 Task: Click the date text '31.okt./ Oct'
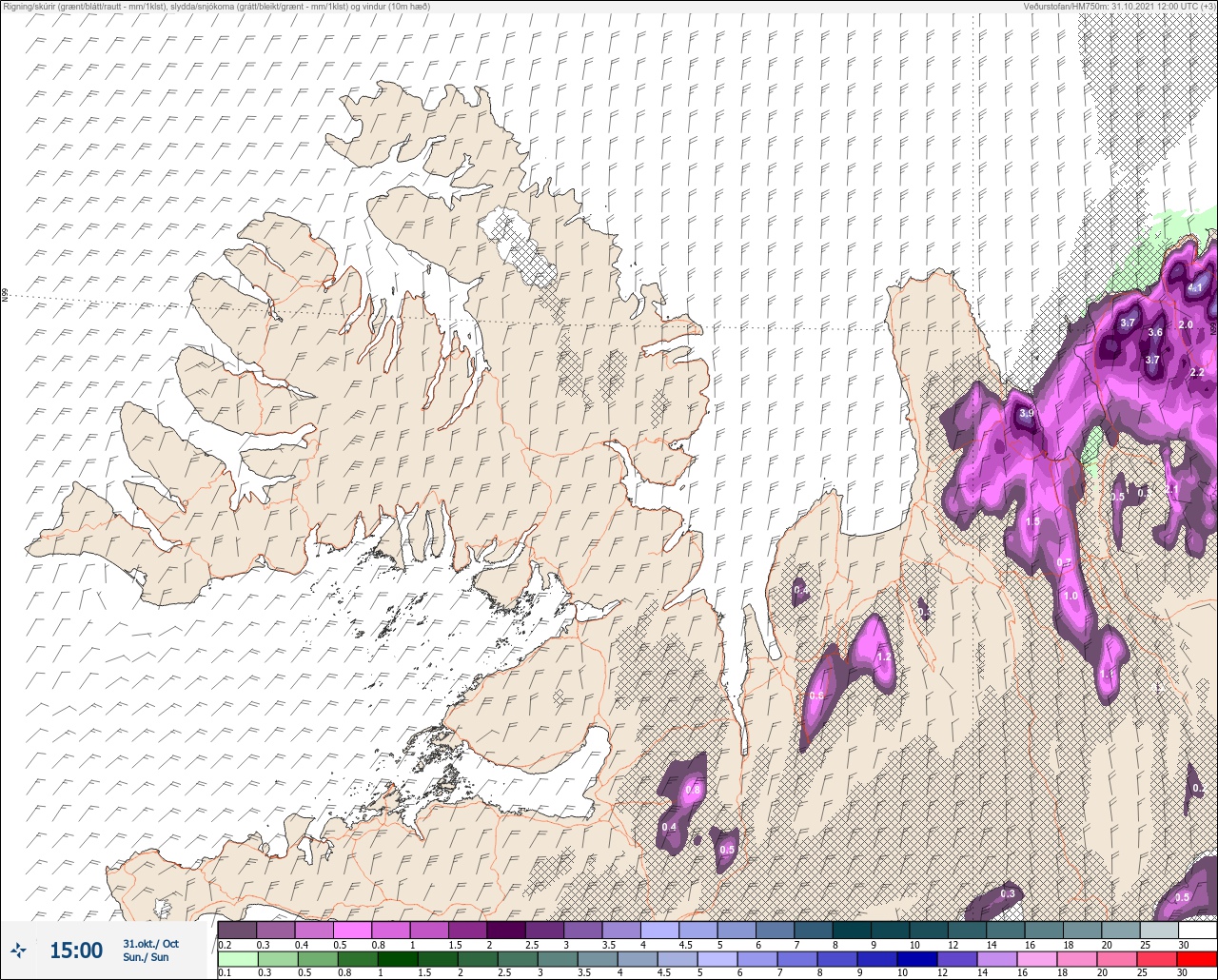(x=150, y=943)
